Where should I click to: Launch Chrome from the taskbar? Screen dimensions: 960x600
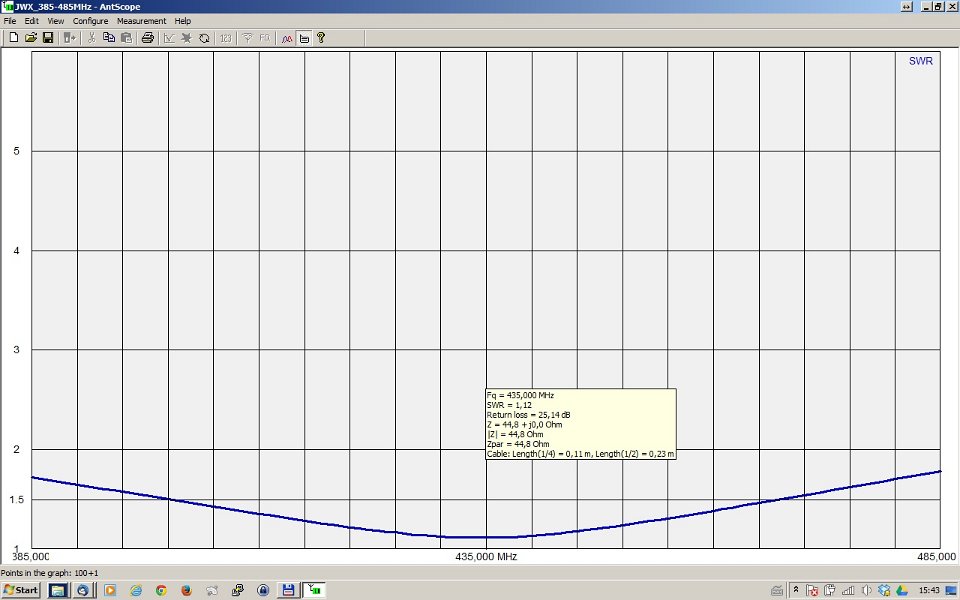(160, 590)
